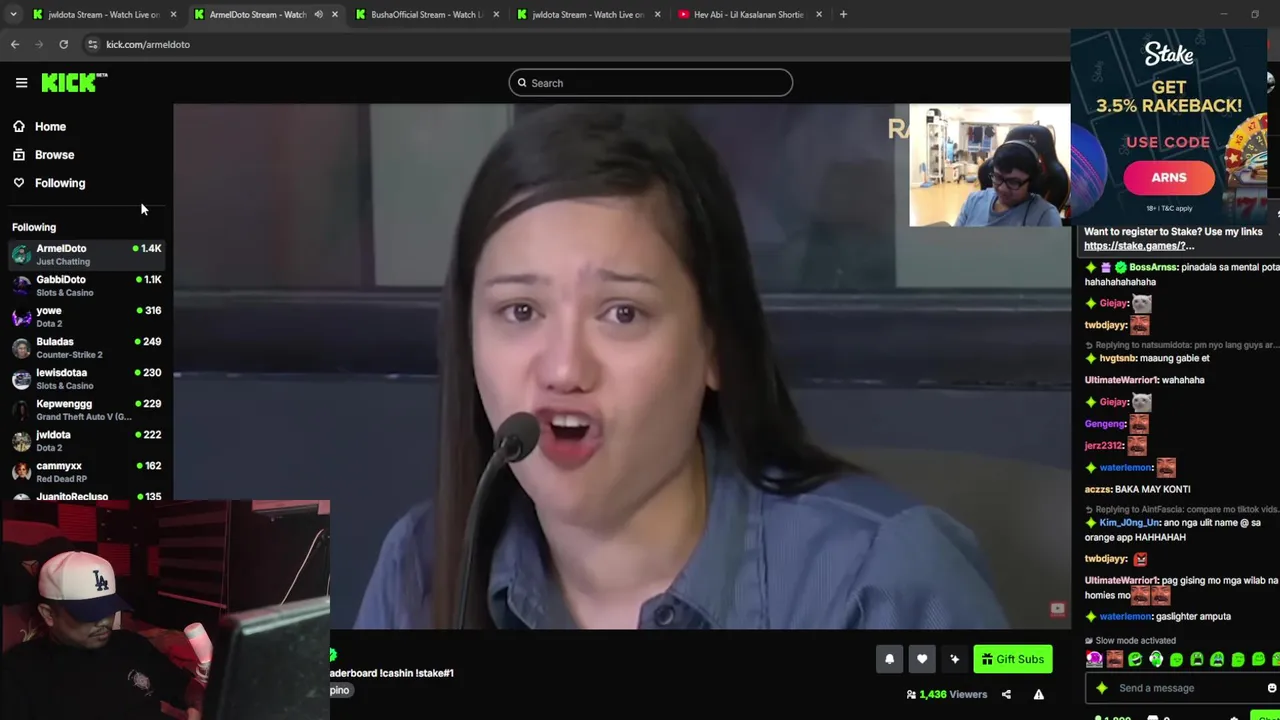This screenshot has width=1280, height=720.
Task: Close the Hev Abi tab
Action: tap(819, 14)
